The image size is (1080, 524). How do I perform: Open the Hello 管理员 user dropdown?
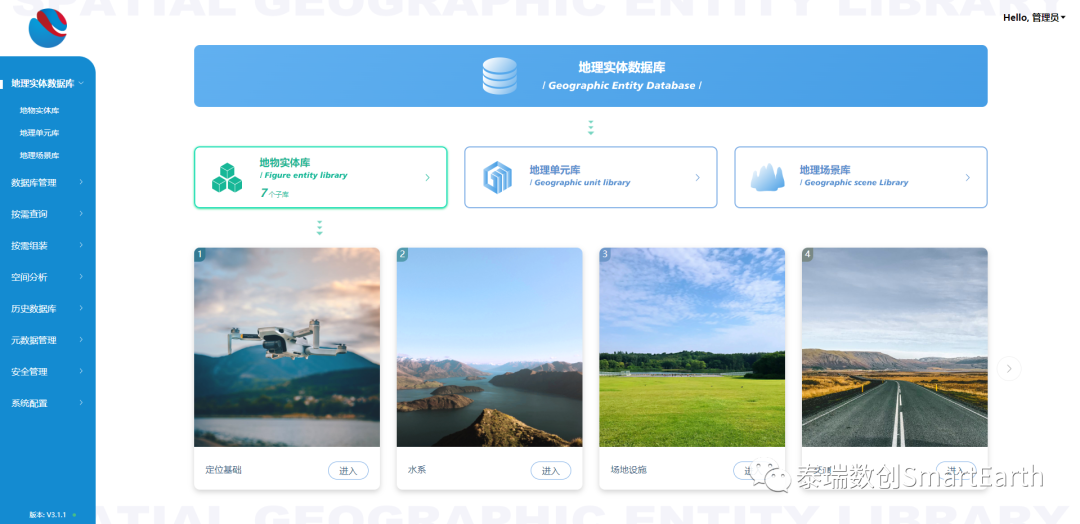coord(1034,18)
